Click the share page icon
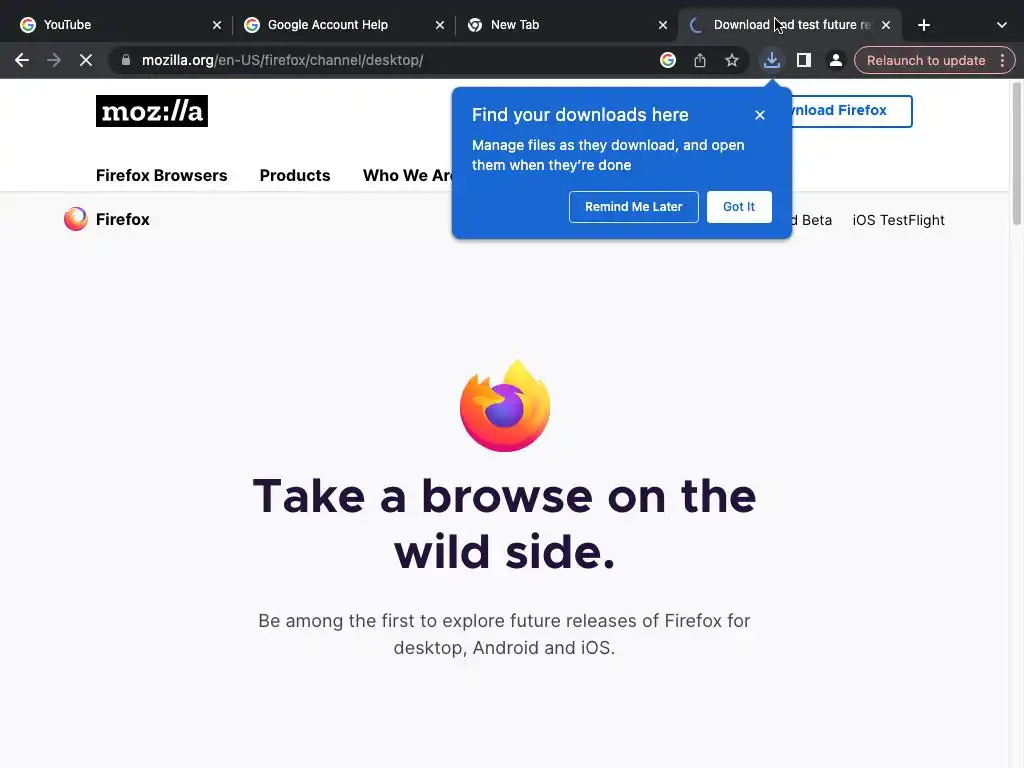Viewport: 1024px width, 768px height. pos(699,60)
